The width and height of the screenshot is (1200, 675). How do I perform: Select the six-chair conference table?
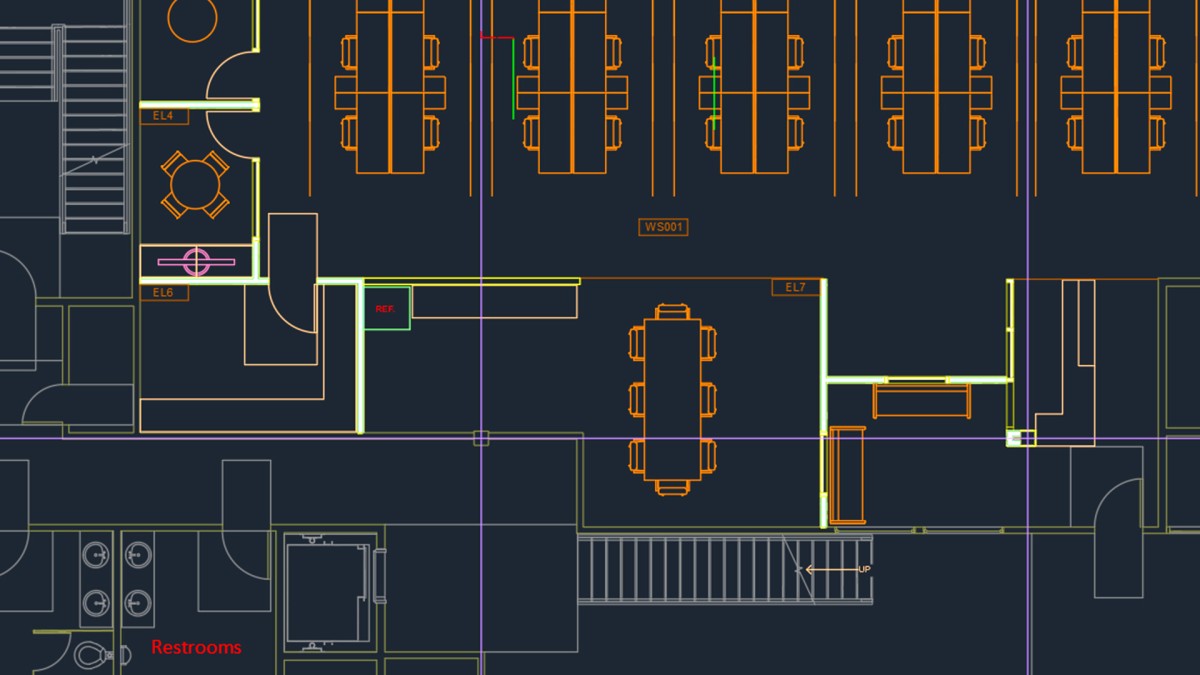673,400
